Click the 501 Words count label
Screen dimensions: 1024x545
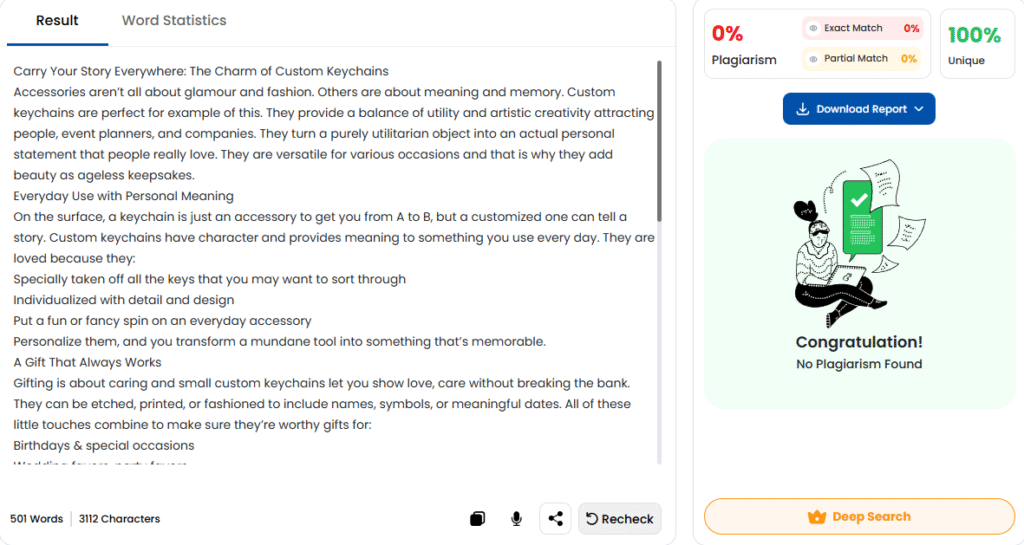36,519
